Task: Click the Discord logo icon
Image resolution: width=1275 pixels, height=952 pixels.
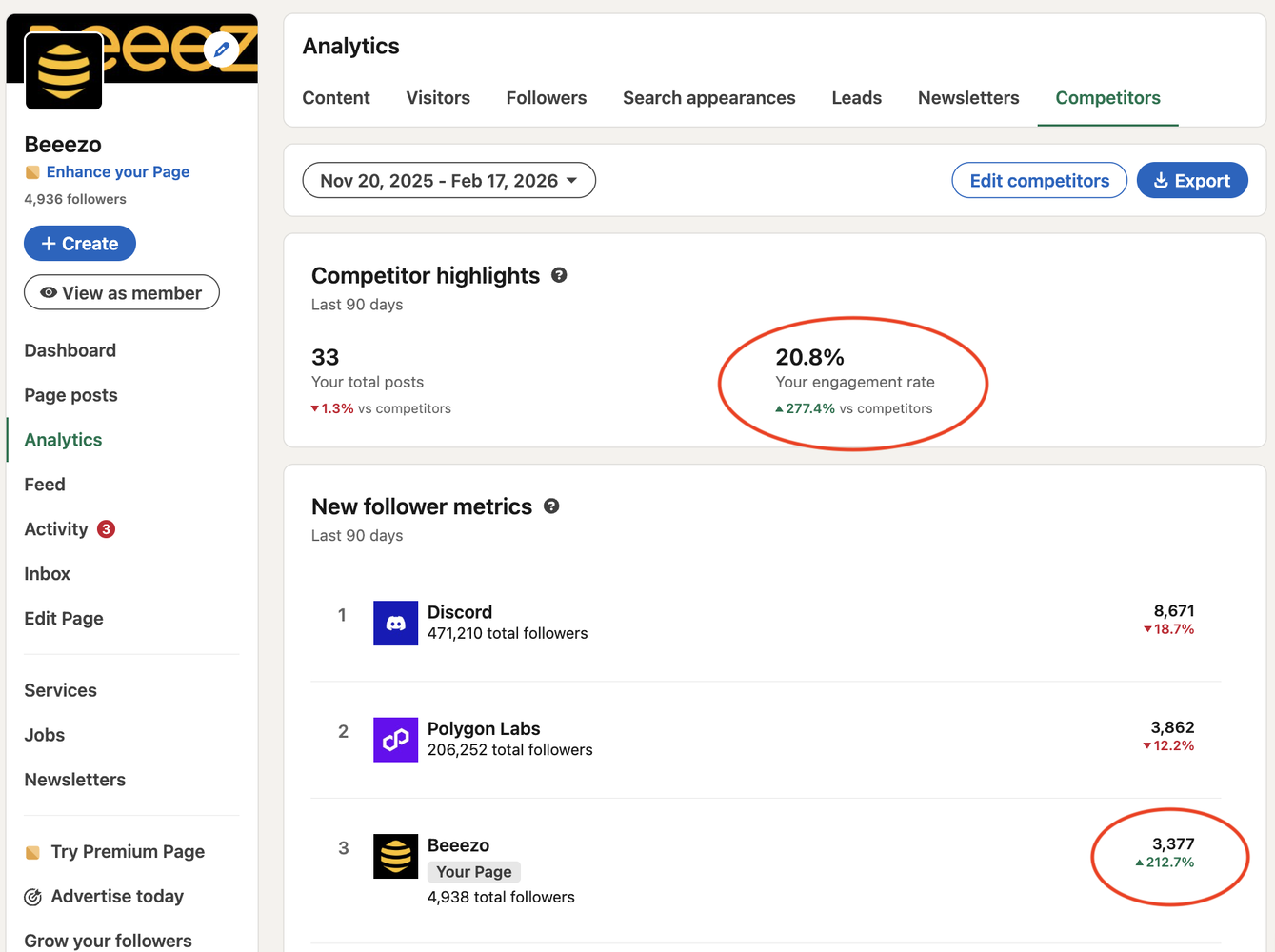Action: click(x=395, y=623)
